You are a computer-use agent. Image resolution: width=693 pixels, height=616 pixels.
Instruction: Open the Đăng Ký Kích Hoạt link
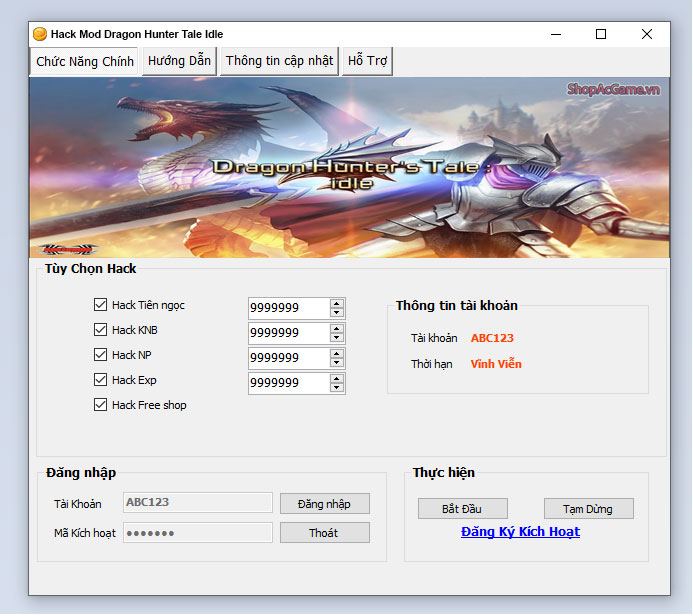[x=520, y=532]
